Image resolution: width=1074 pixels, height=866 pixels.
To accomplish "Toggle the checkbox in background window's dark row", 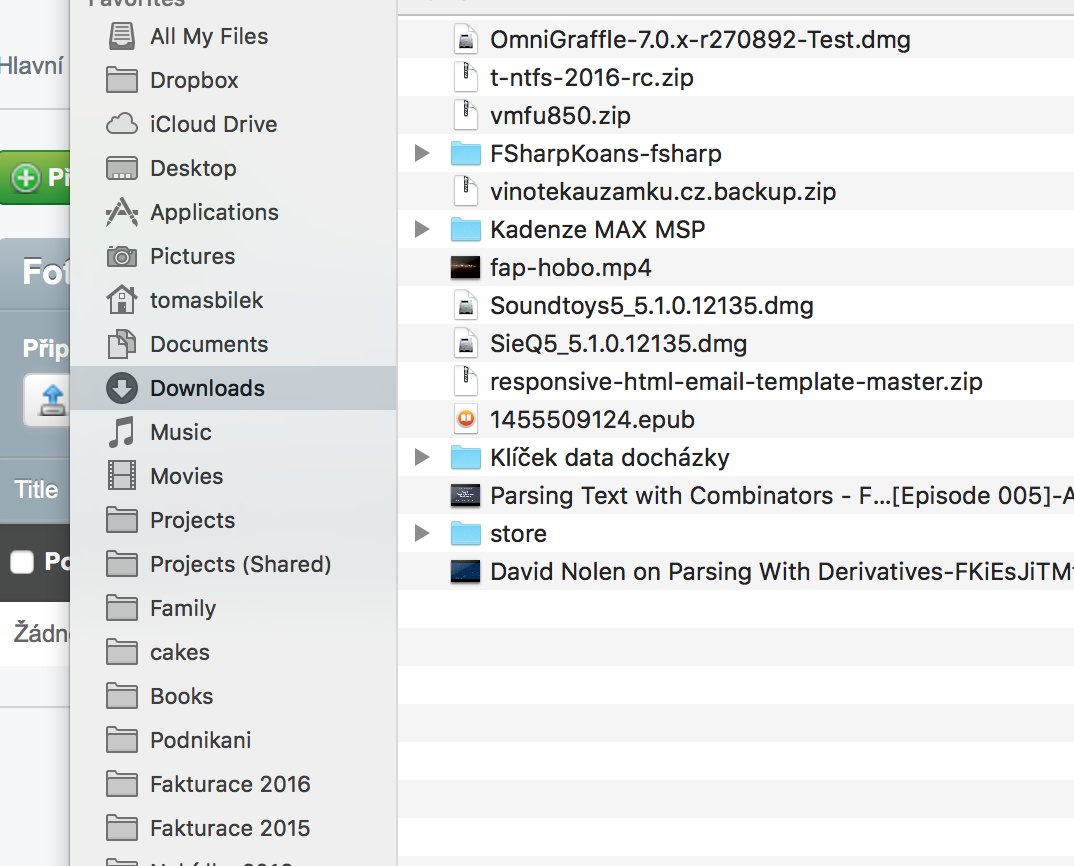I will pos(22,562).
